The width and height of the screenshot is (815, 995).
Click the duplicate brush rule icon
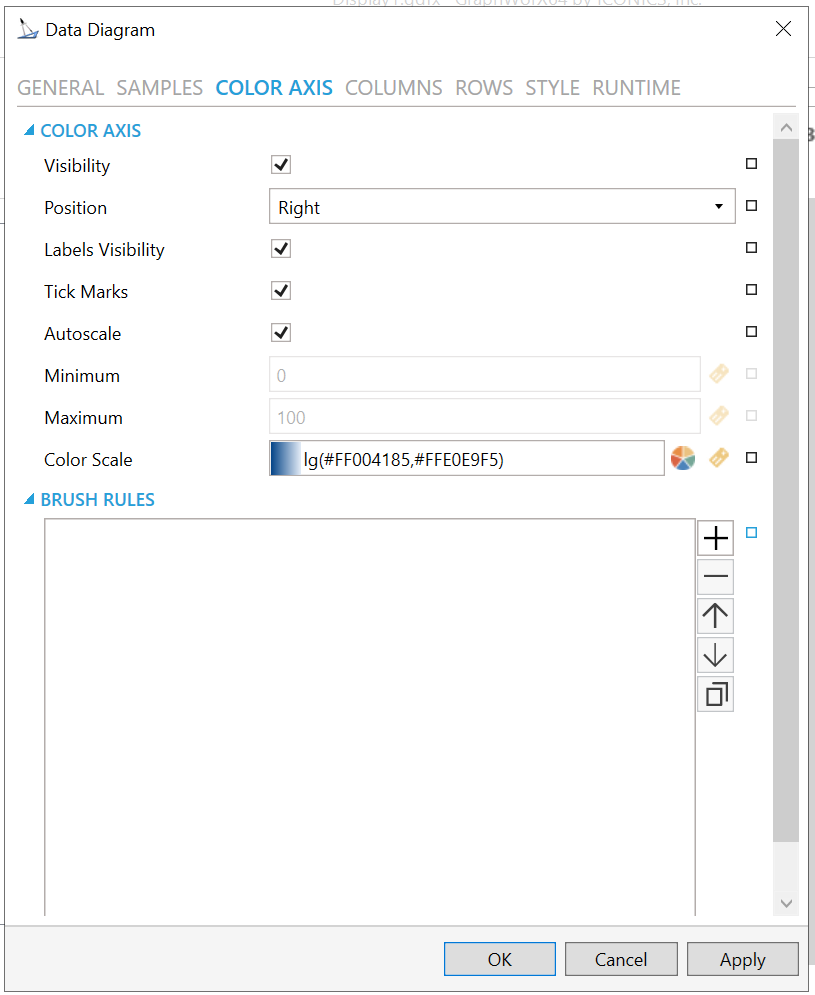715,694
